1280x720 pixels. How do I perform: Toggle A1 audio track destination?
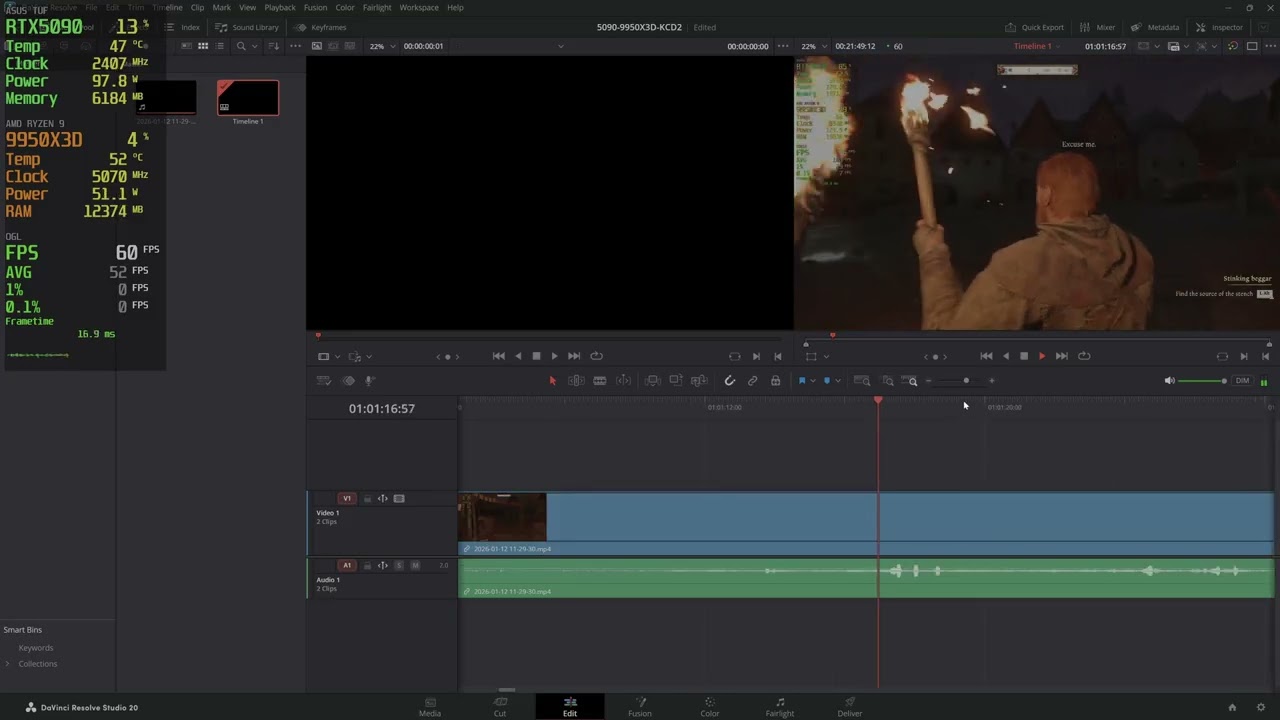pos(347,566)
